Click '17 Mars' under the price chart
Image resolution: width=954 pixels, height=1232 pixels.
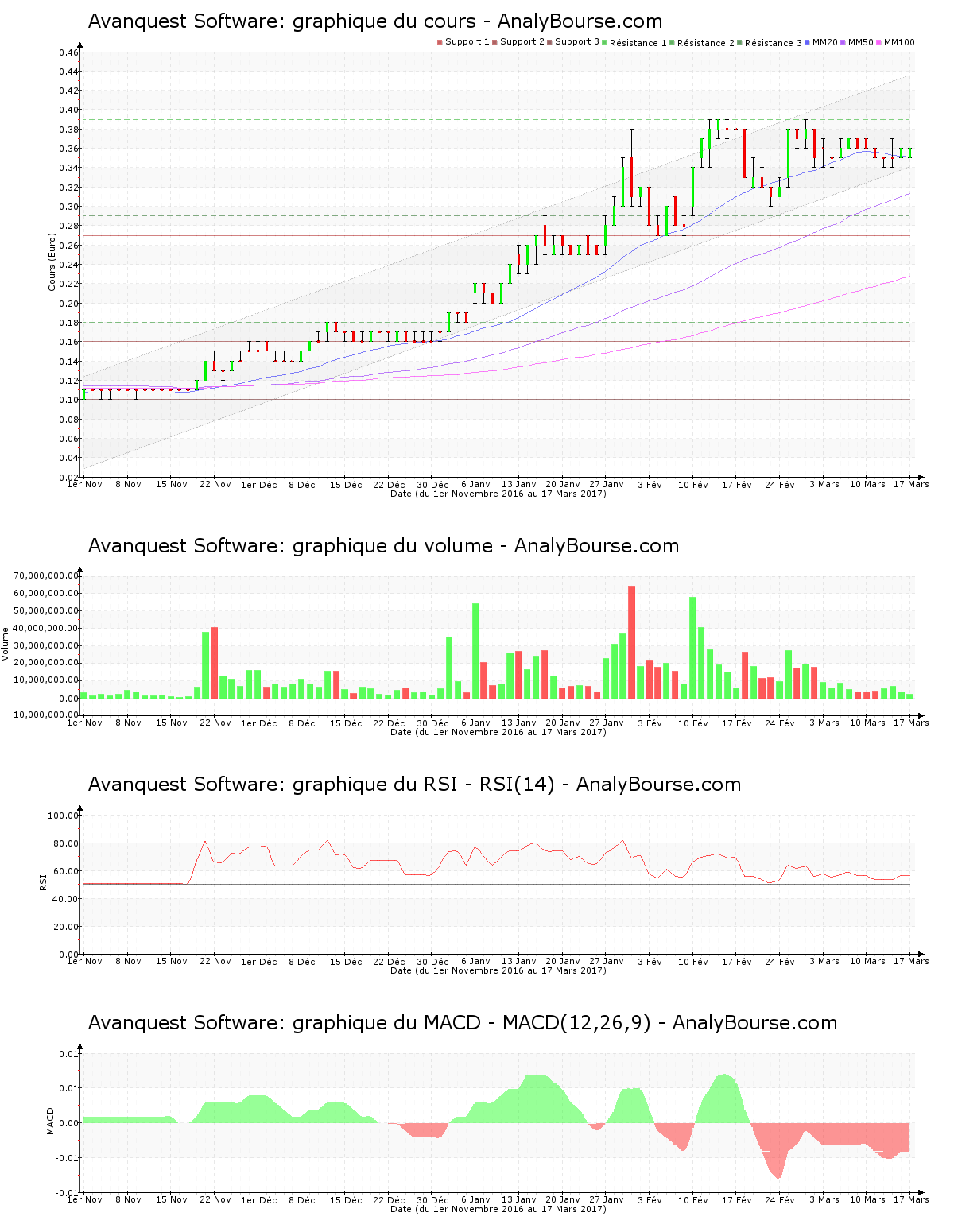[911, 484]
